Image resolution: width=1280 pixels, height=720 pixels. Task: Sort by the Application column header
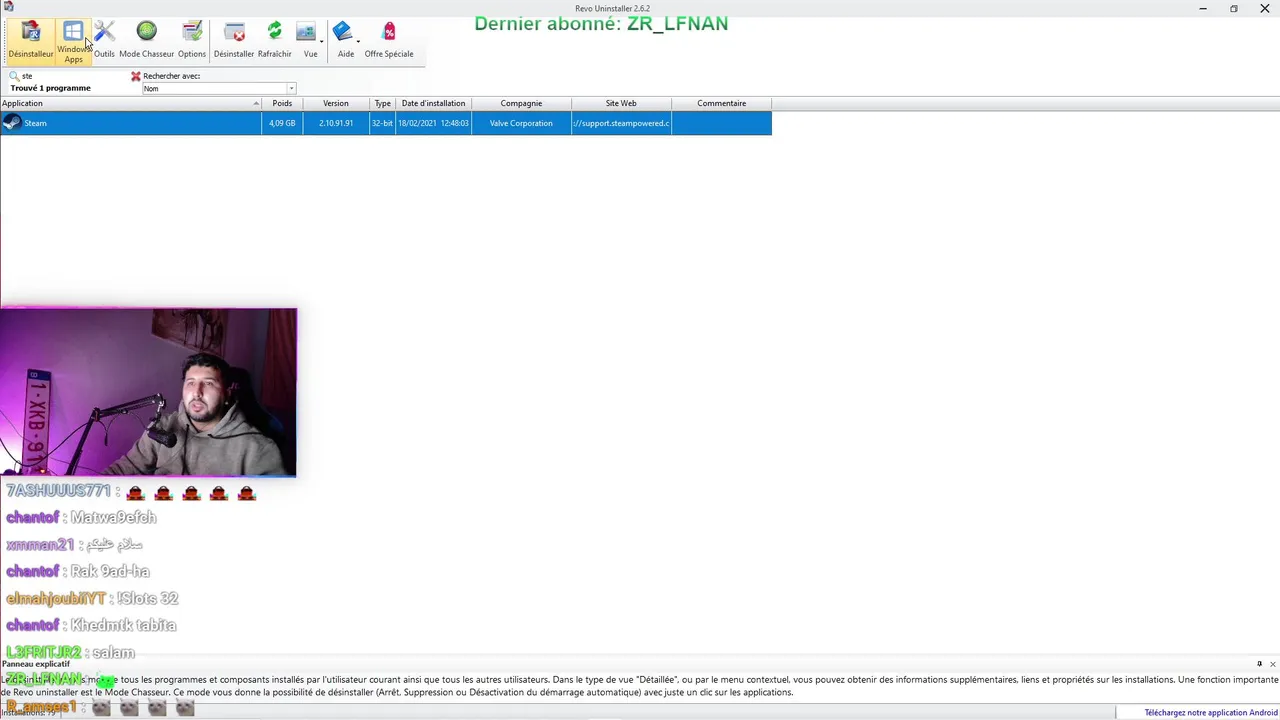(131, 103)
